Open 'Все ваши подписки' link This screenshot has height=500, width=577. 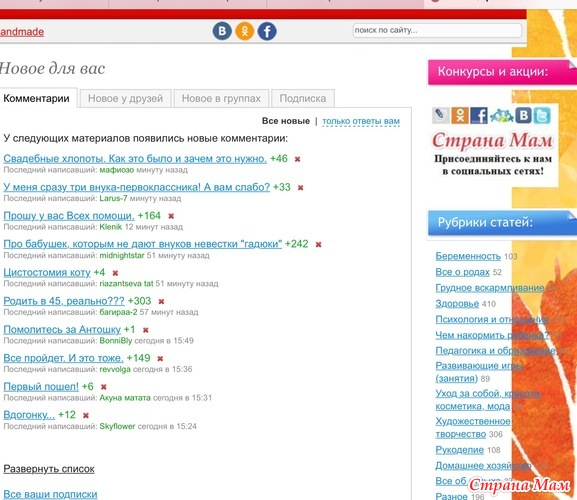pyautogui.click(x=50, y=494)
